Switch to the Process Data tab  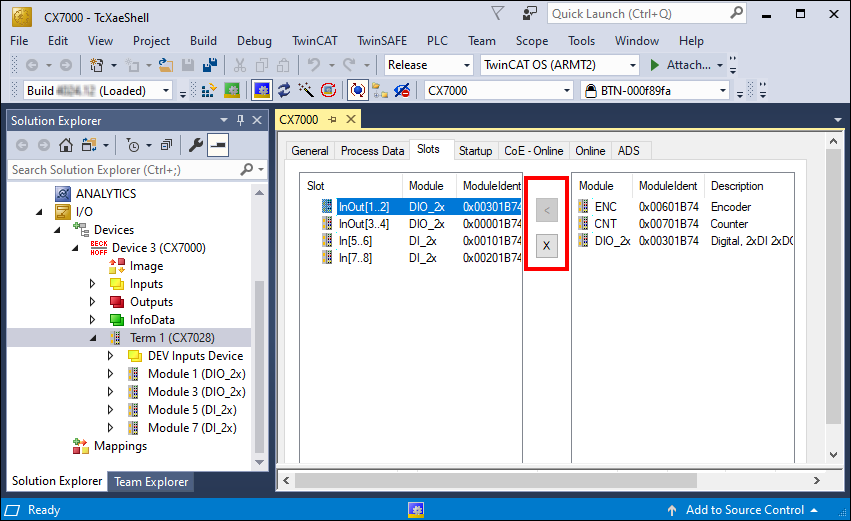point(372,151)
